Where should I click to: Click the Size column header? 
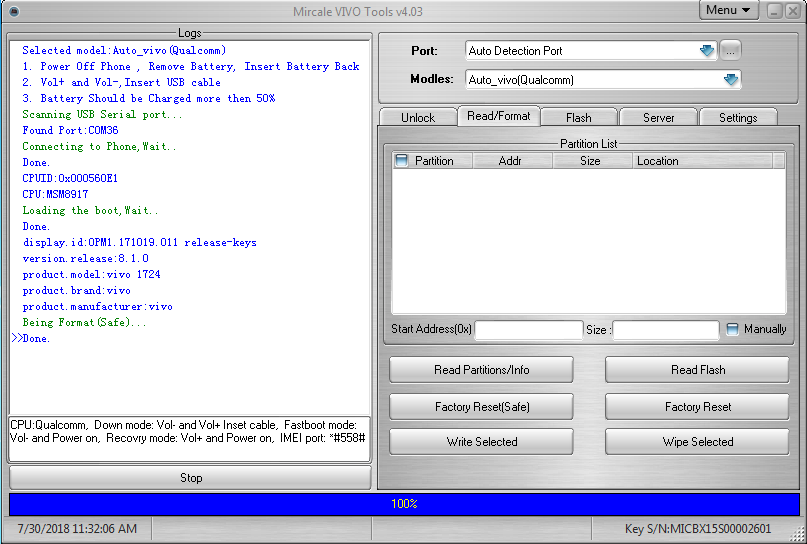[x=590, y=161]
